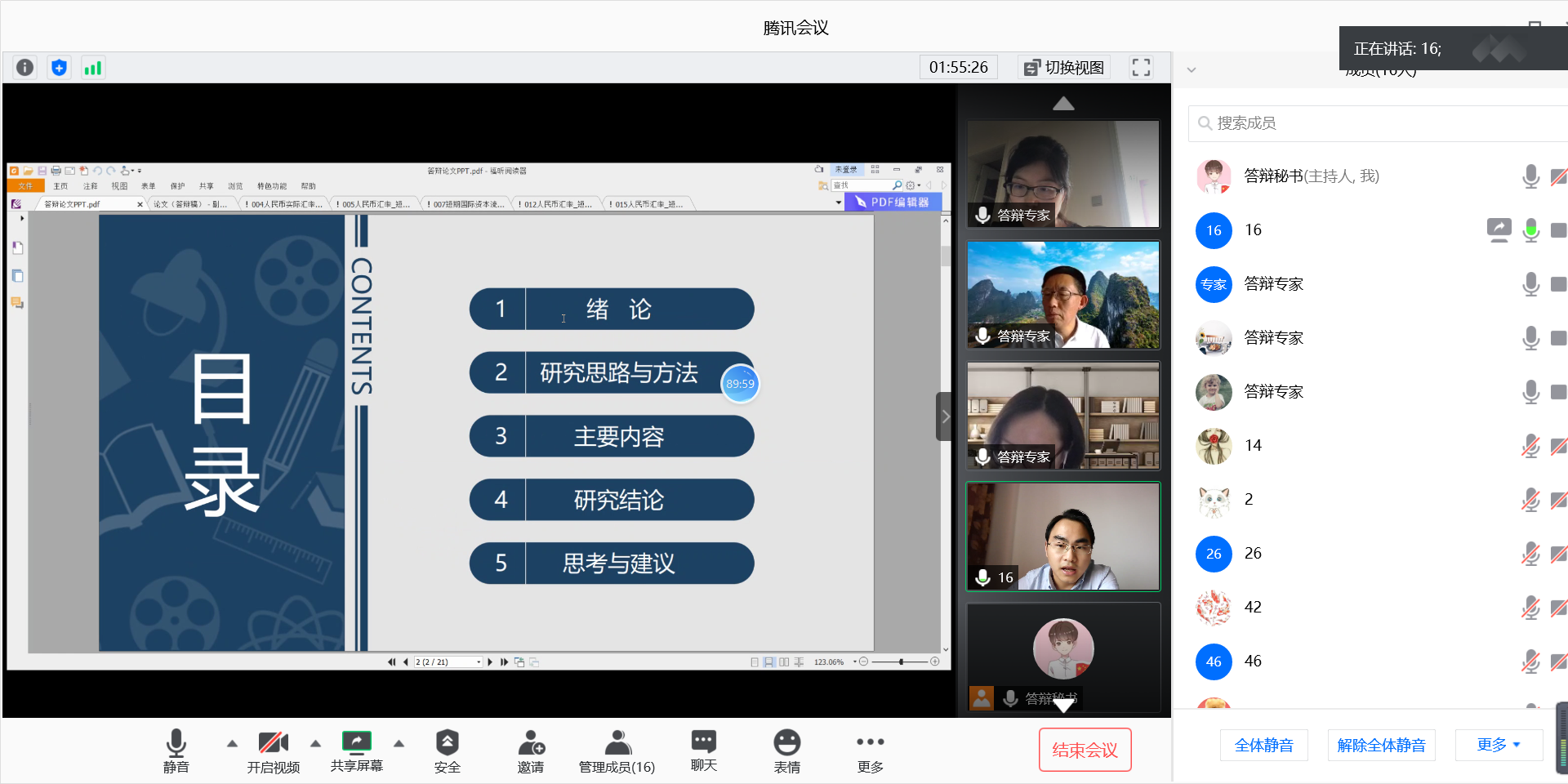This screenshot has height=784, width=1568.
Task: Click the End Meeting (结束会议) button
Action: point(1085,750)
